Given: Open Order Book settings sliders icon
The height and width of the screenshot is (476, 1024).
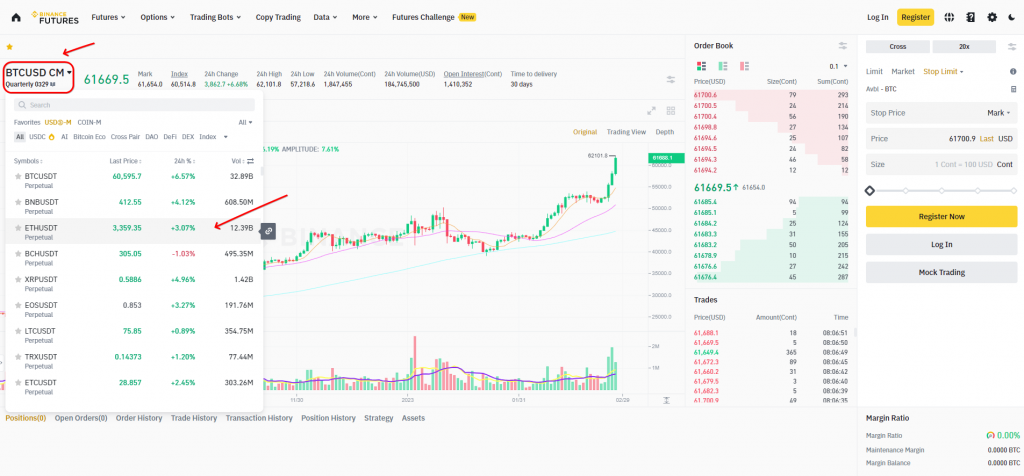Looking at the screenshot, I should pos(843,46).
